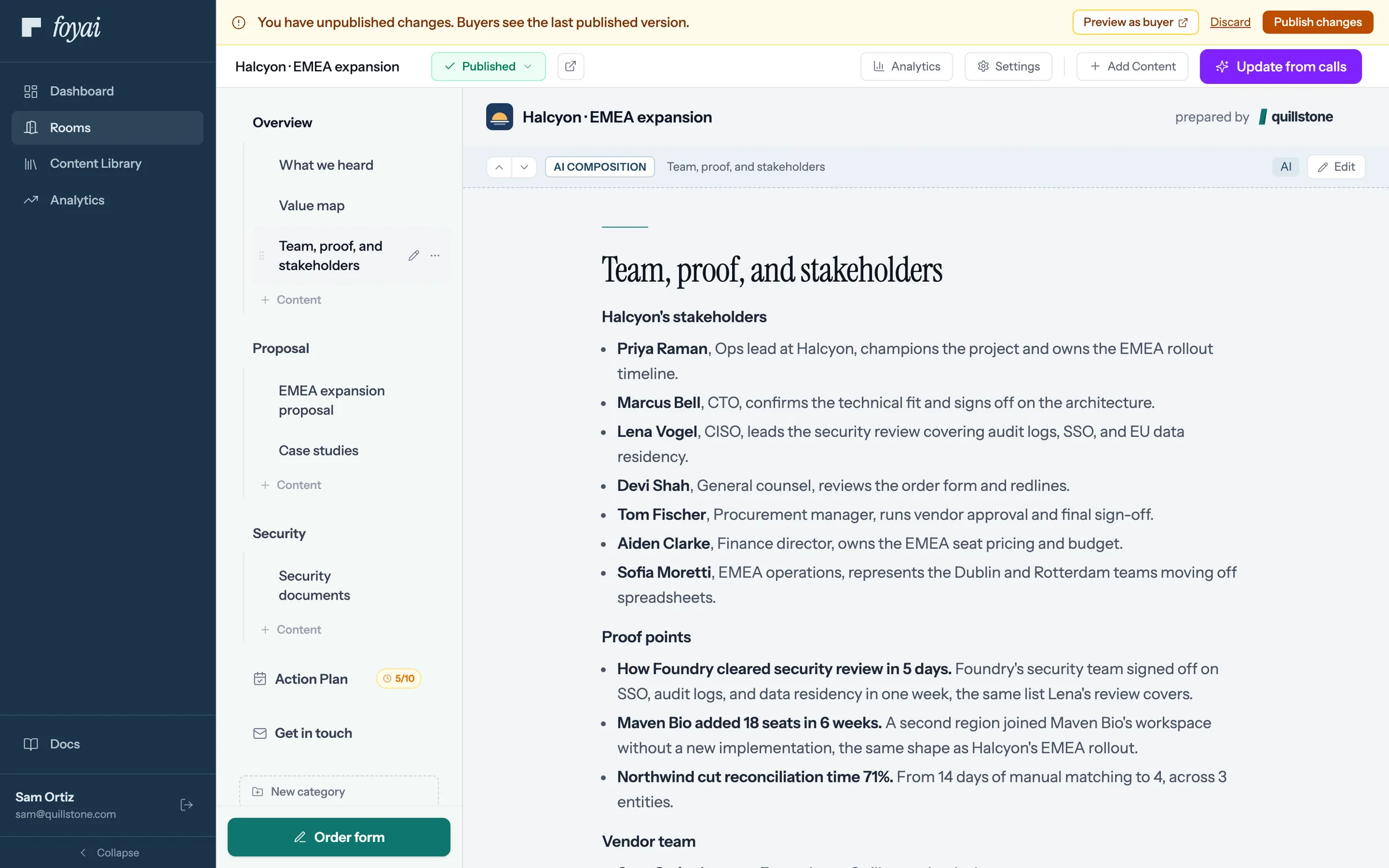Open room Settings
Image resolution: width=1389 pixels, height=868 pixels.
[1008, 67]
